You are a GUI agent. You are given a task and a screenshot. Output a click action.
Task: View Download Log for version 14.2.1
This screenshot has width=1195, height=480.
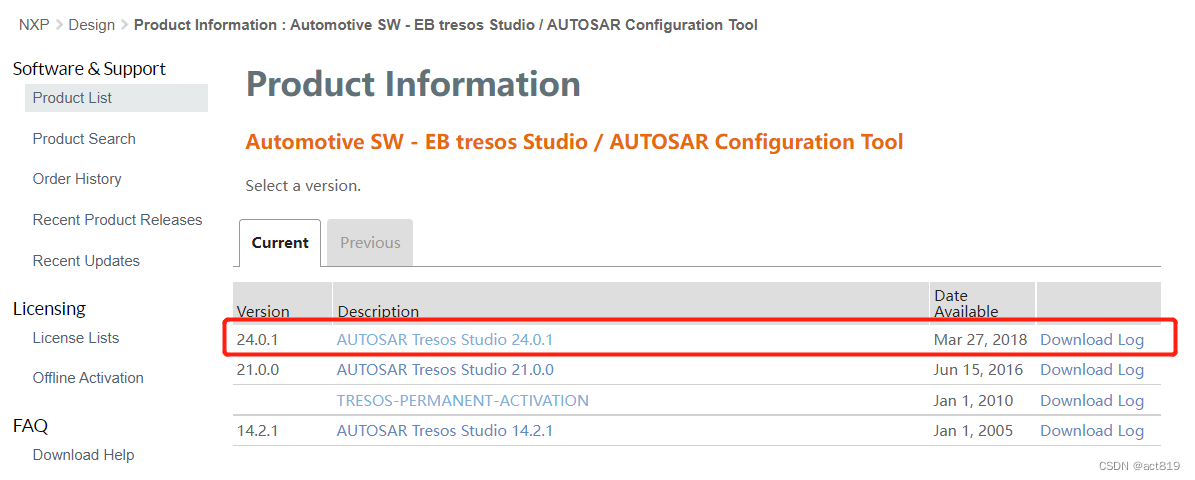tap(1091, 431)
